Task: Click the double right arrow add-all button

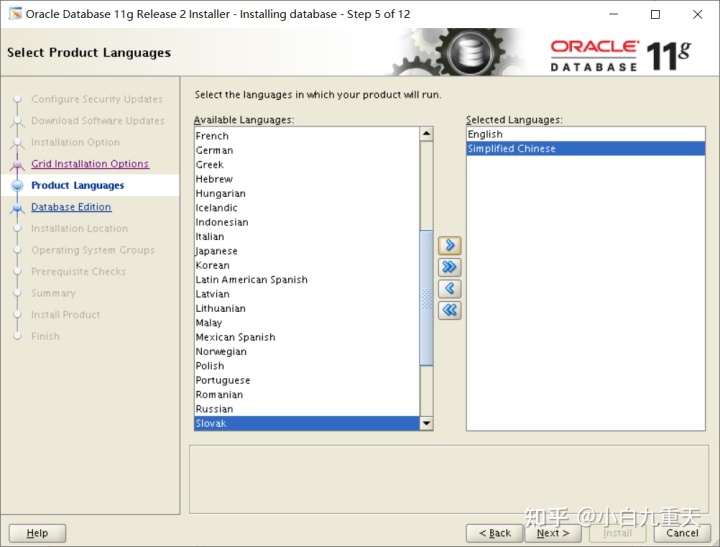Action: click(x=450, y=267)
